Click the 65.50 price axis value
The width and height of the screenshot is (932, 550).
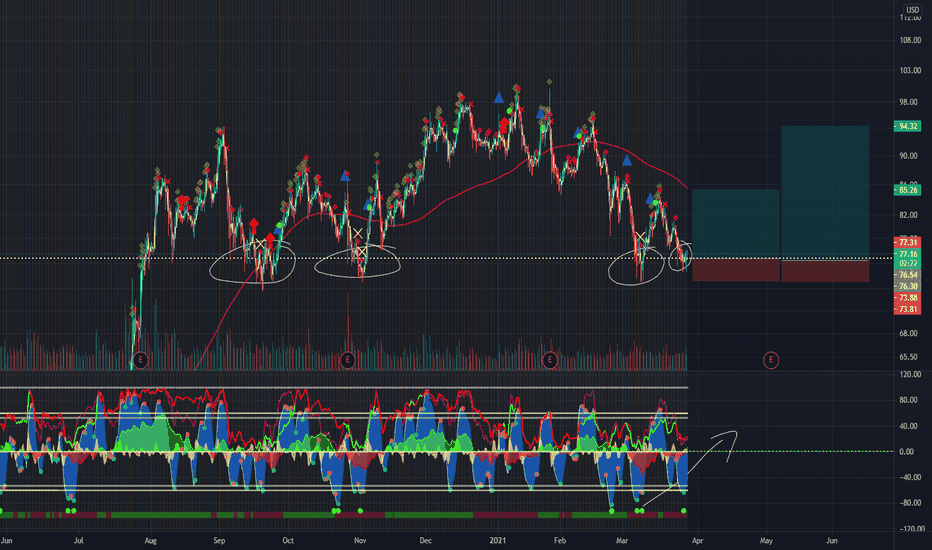pos(909,357)
